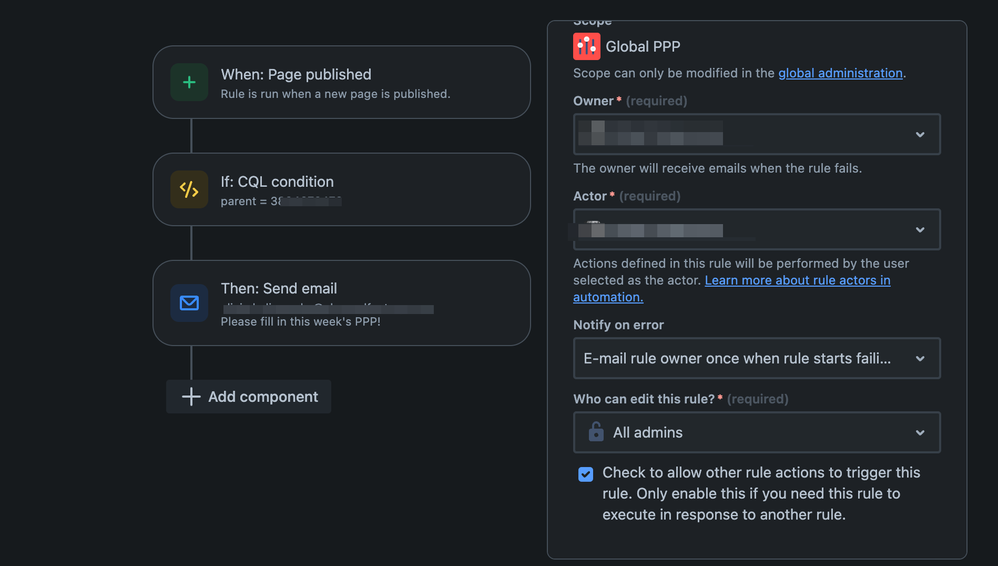Open the global administration link
The width and height of the screenshot is (998, 566).
pyautogui.click(x=840, y=73)
